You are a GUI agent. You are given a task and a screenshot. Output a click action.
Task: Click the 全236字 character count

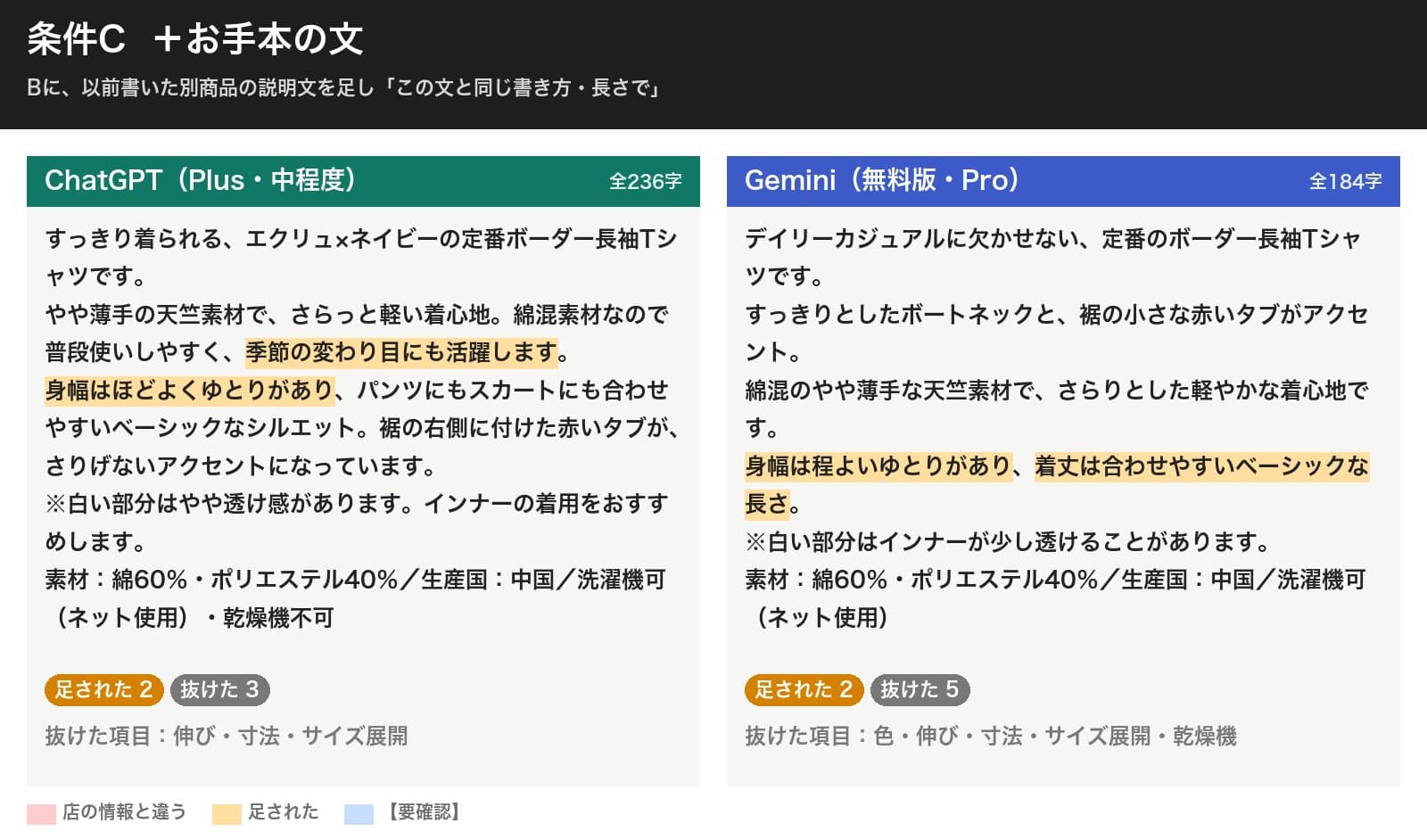645,182
